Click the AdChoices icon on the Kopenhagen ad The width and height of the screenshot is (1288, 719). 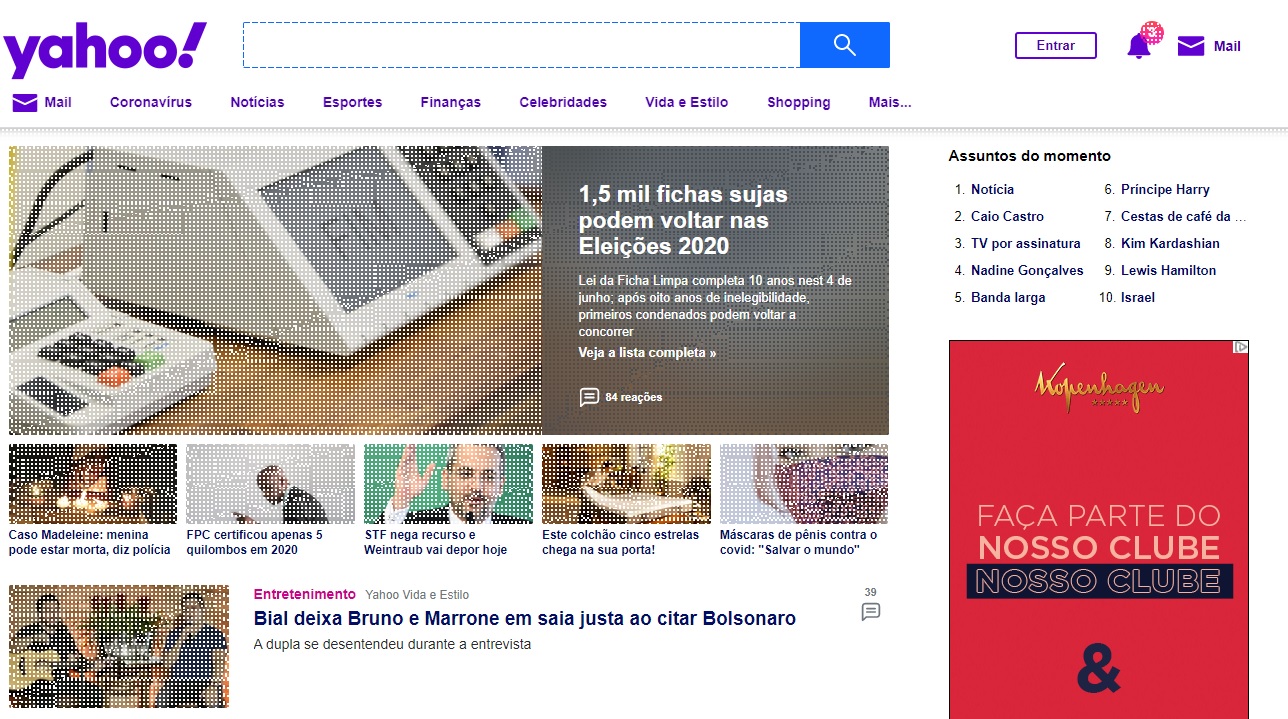click(x=1241, y=347)
